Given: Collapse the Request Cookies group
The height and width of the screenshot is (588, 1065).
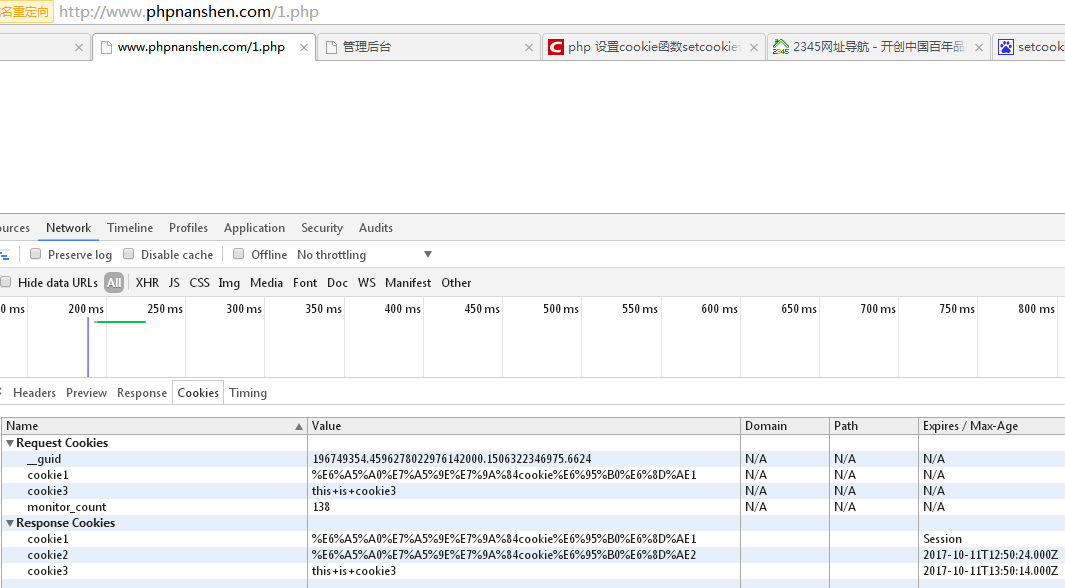Looking at the screenshot, I should [x=10, y=443].
